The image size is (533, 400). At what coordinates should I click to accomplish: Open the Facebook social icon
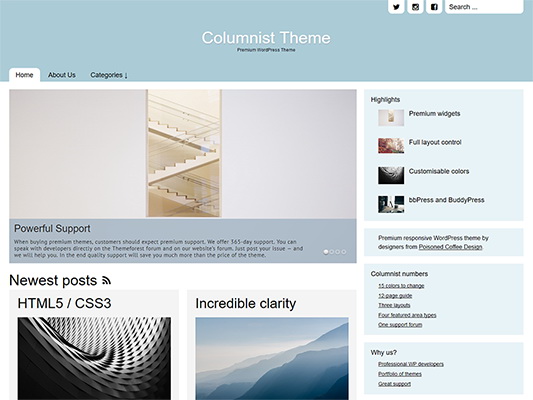[434, 7]
